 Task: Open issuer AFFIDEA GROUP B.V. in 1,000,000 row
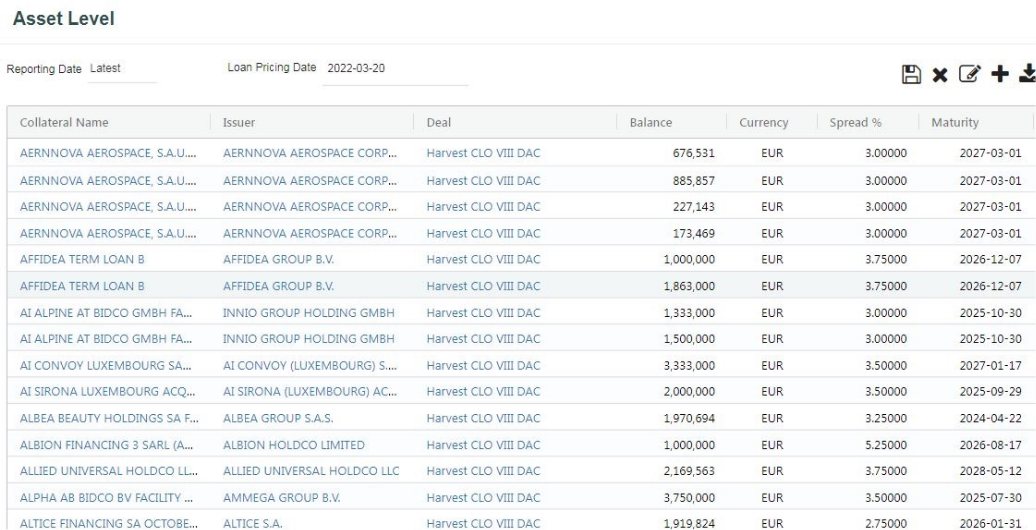point(278,260)
